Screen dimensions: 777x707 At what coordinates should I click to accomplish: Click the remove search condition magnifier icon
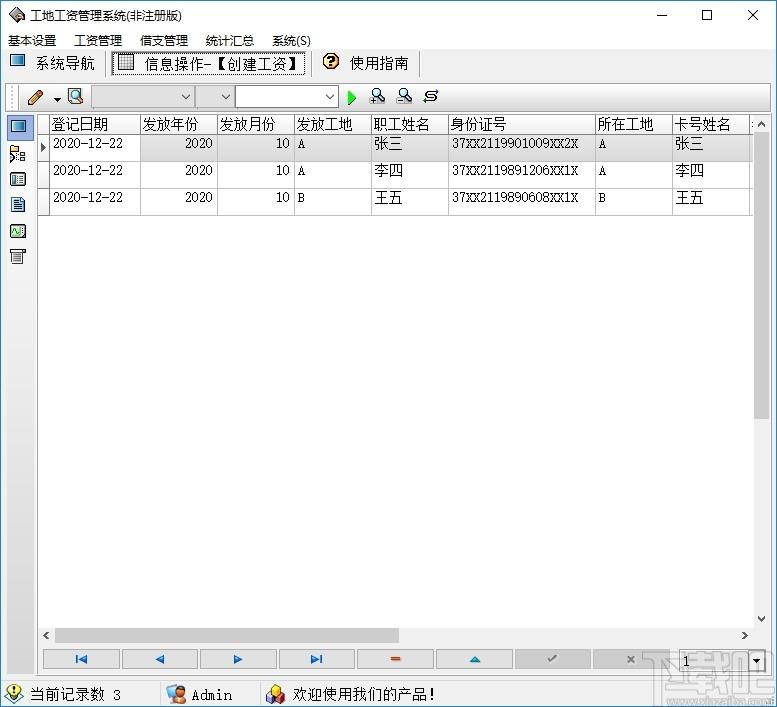[x=404, y=96]
